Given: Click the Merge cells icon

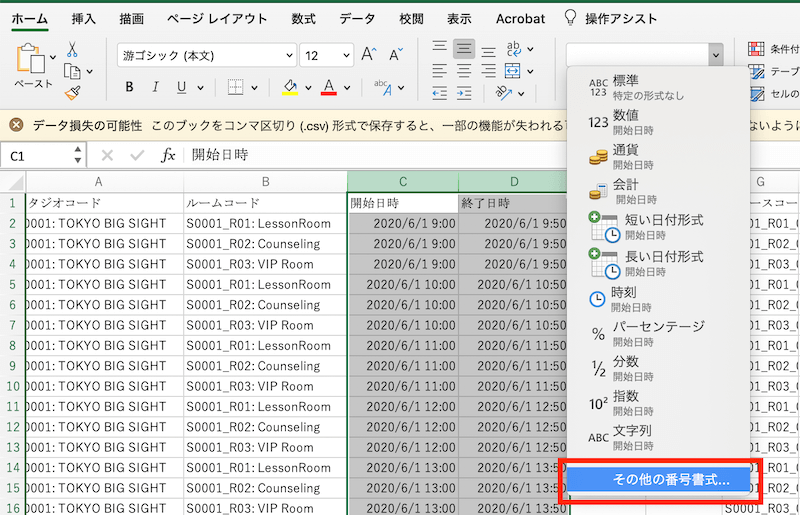Looking at the screenshot, I should [x=512, y=71].
